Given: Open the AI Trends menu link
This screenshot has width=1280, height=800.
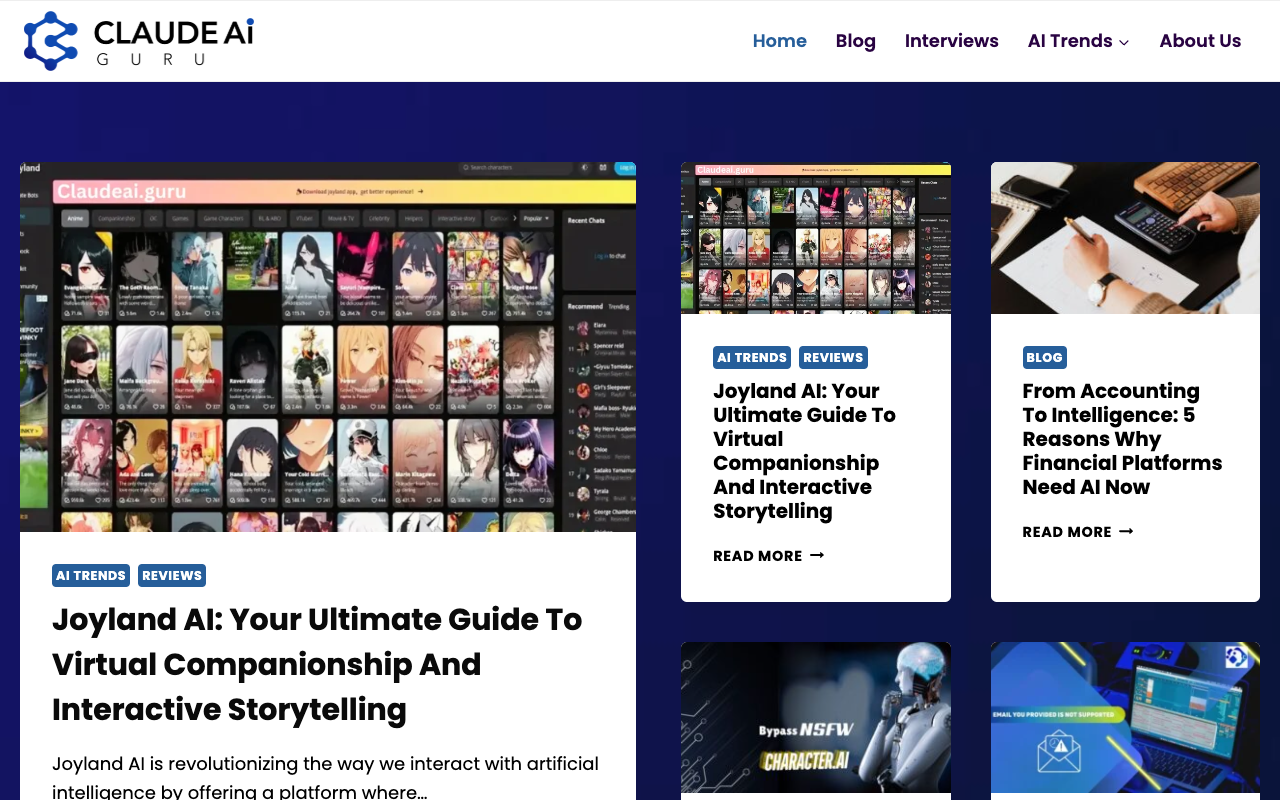Looking at the screenshot, I should pyautogui.click(x=1070, y=41).
